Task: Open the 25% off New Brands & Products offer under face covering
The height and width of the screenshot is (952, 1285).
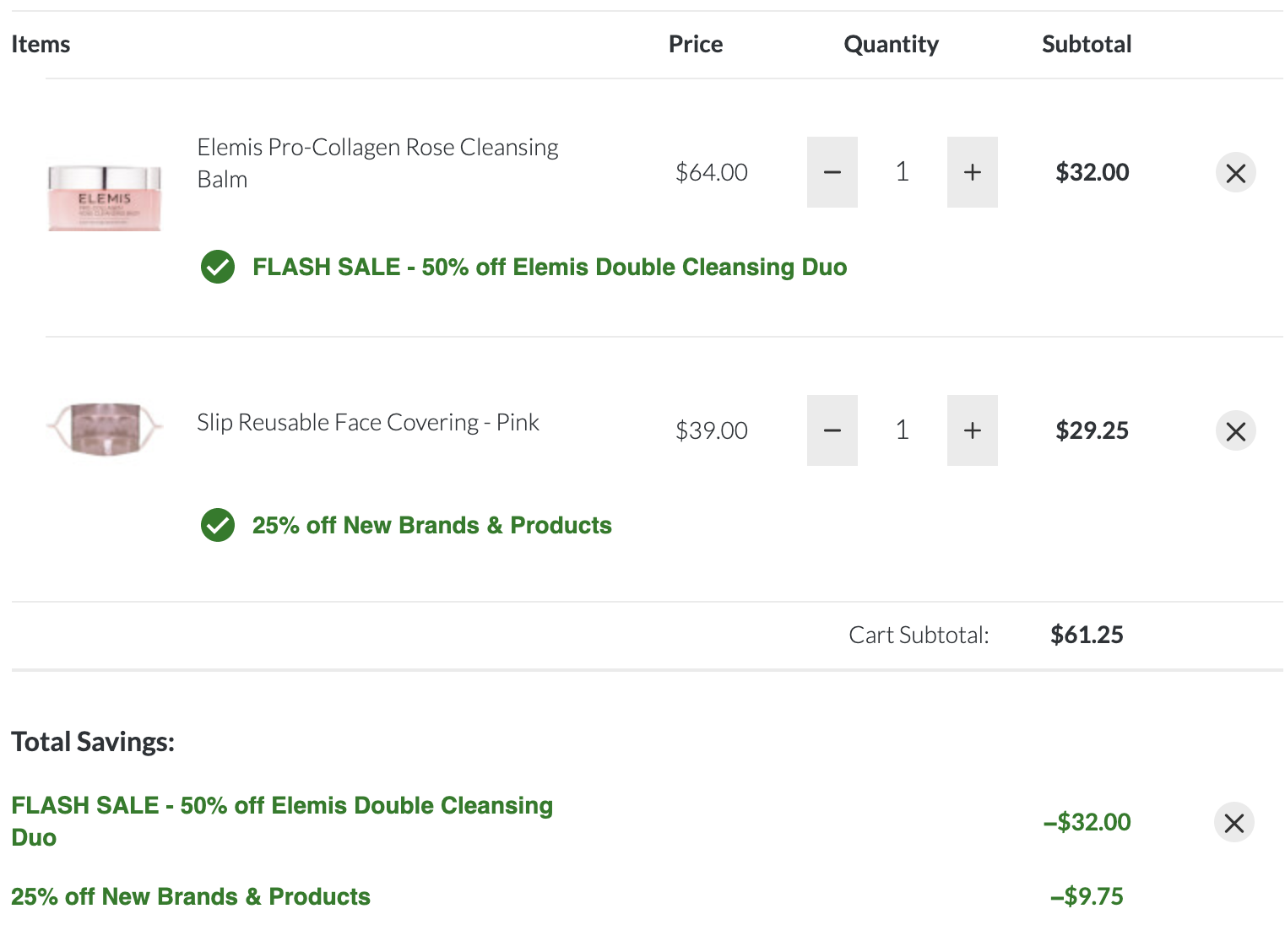Action: tap(432, 525)
